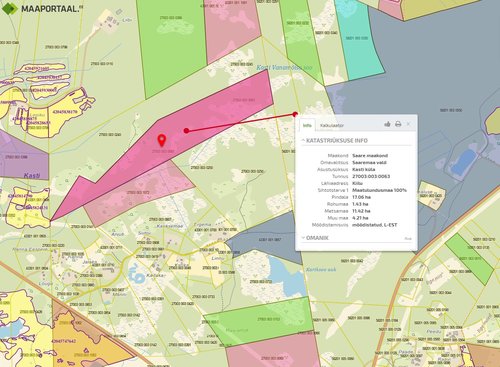Image resolution: width=500 pixels, height=367 pixels.
Task: Click the red location pin marker
Action: point(162,140)
